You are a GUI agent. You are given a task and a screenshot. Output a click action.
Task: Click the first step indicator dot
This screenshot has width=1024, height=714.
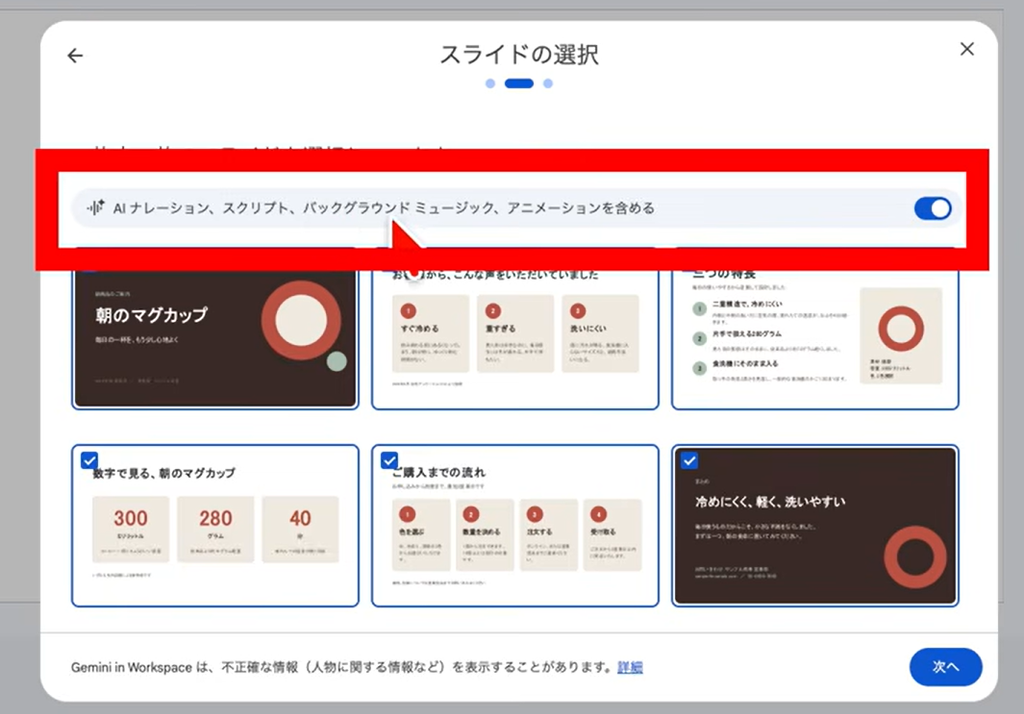coord(490,84)
